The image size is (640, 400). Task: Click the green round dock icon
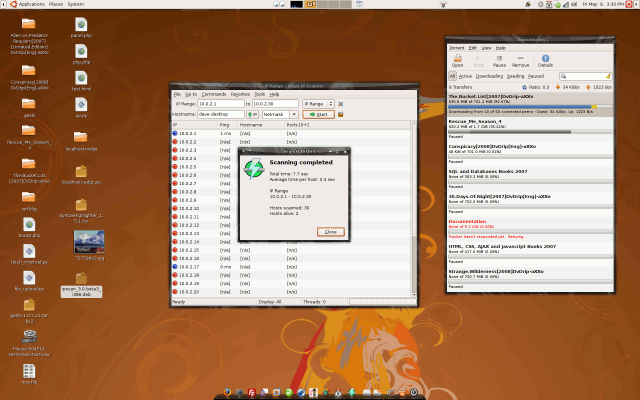289,393
